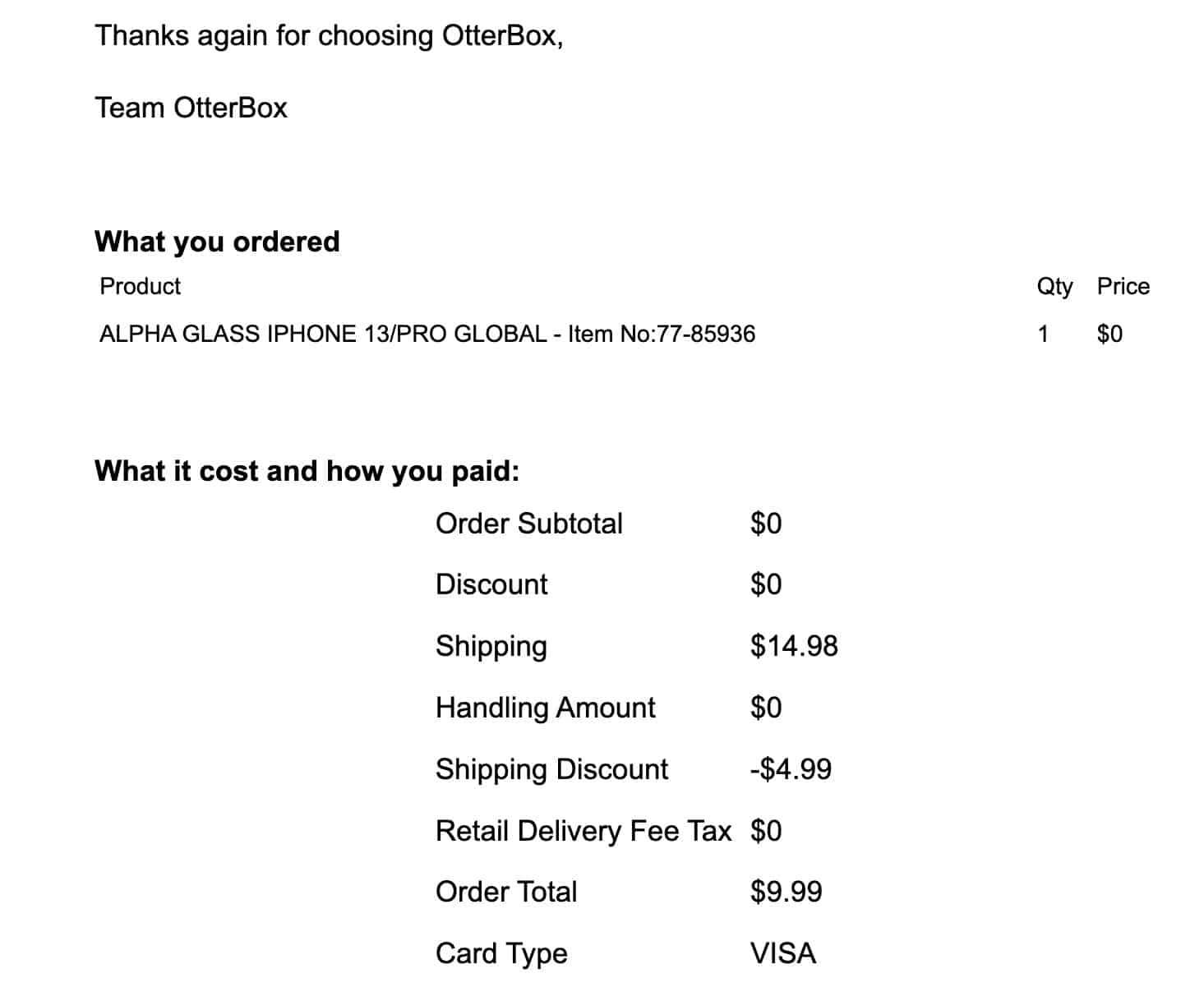Select the Qty column header
The width and height of the screenshot is (1204, 992).
click(x=1054, y=287)
